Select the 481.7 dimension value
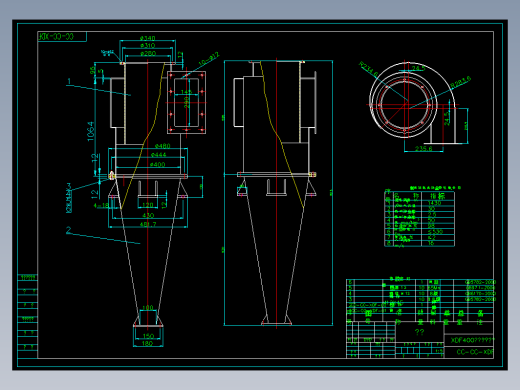This screenshot has height=390, width=520. 148,224
